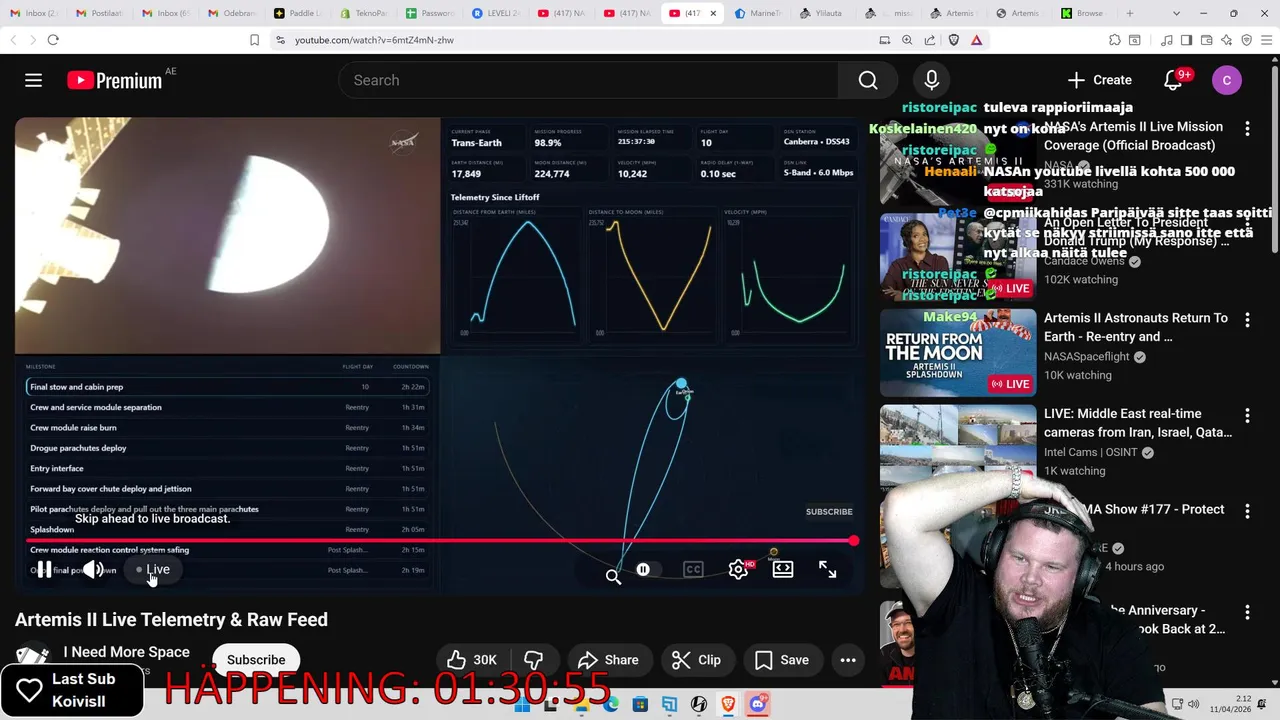The height and width of the screenshot is (720, 1280).
Task: Open Brave browser from the taskbar
Action: pyautogui.click(x=728, y=705)
